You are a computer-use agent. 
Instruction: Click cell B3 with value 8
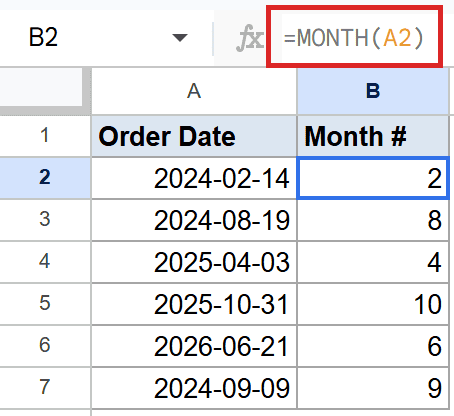373,220
